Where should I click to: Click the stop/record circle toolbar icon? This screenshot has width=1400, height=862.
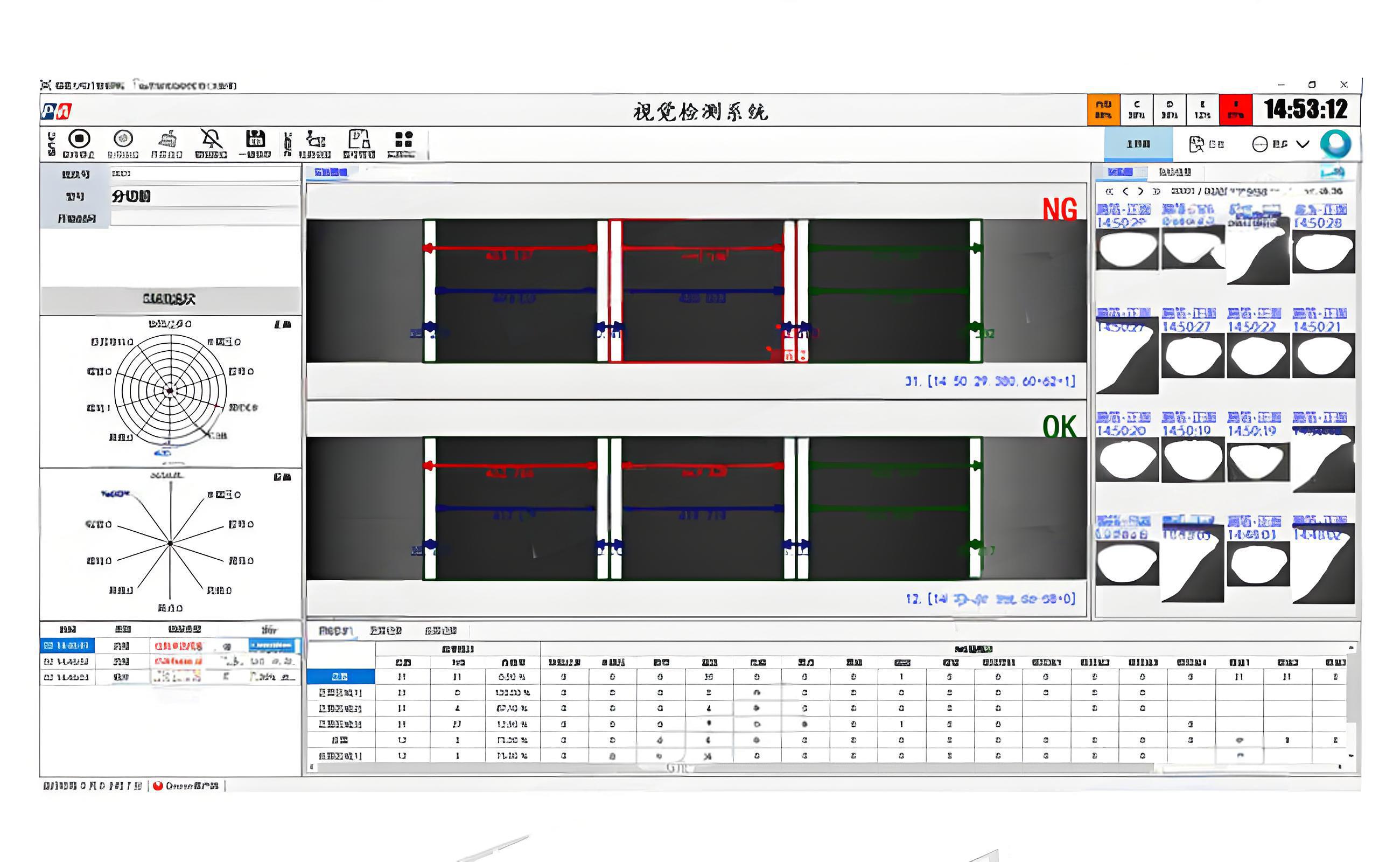[79, 139]
